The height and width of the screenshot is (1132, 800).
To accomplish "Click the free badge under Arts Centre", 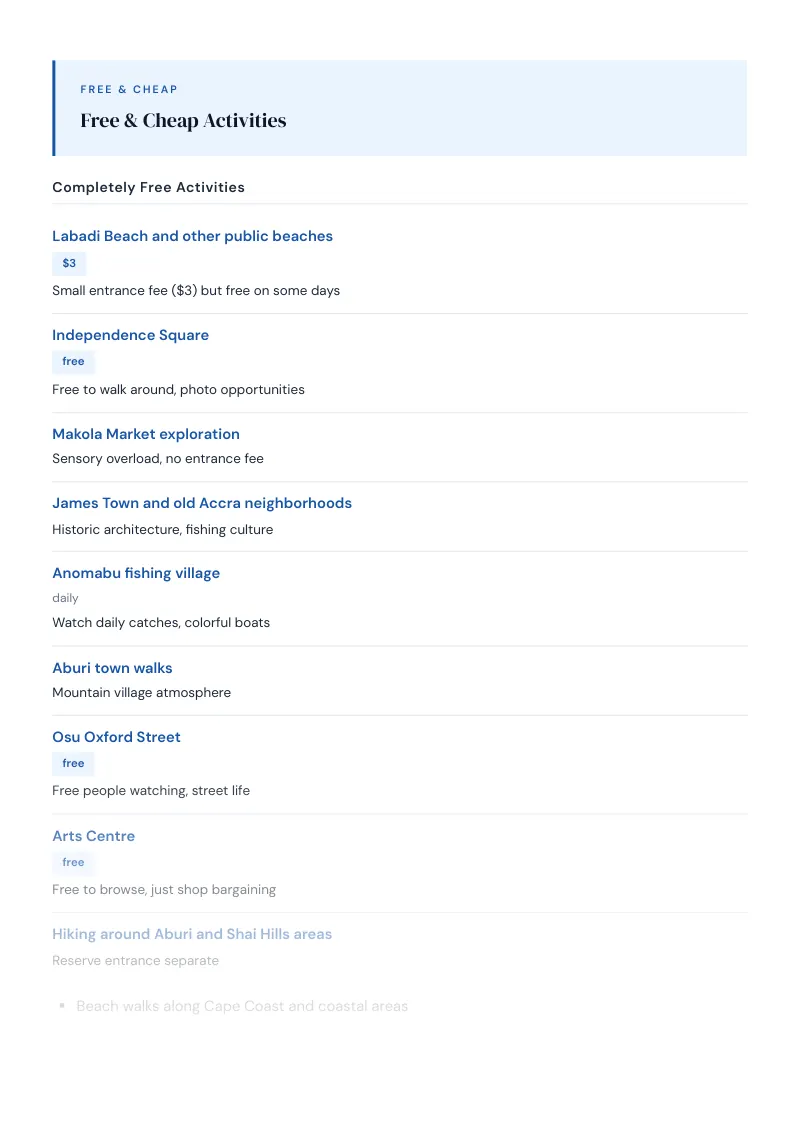I will click(x=73, y=863).
